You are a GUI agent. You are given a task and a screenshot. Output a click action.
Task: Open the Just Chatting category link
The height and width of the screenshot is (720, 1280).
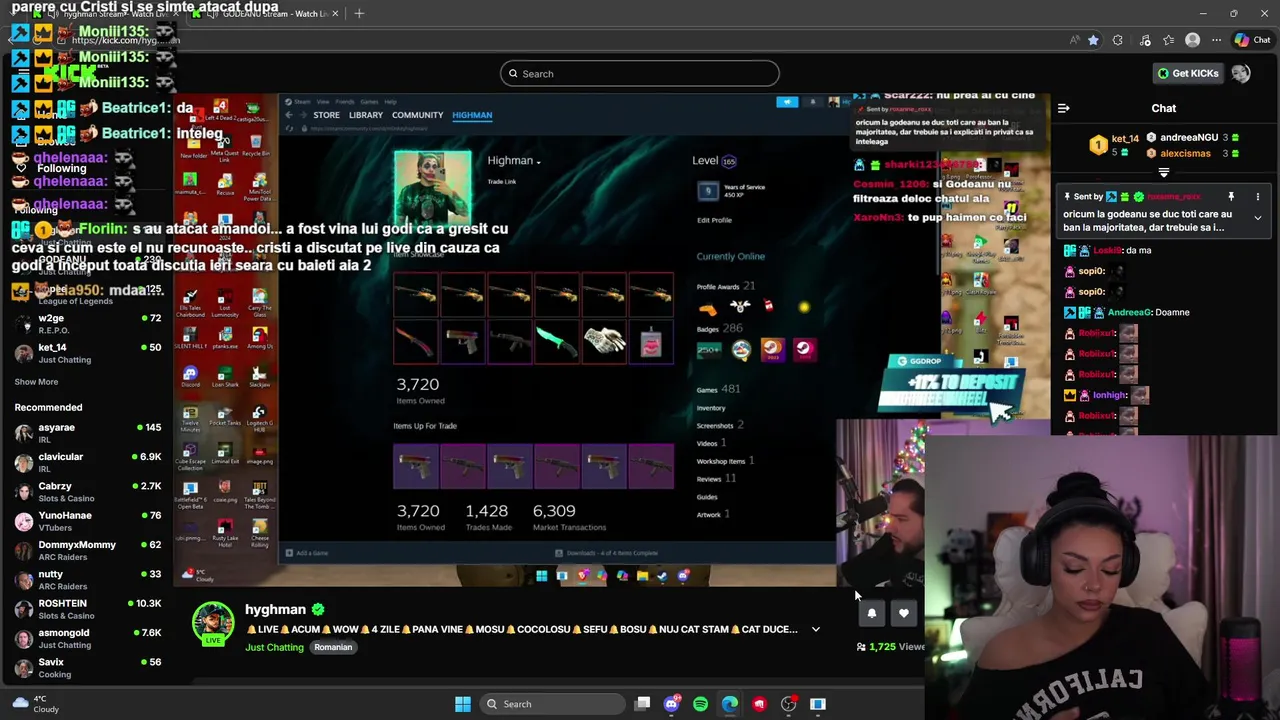tap(274, 648)
